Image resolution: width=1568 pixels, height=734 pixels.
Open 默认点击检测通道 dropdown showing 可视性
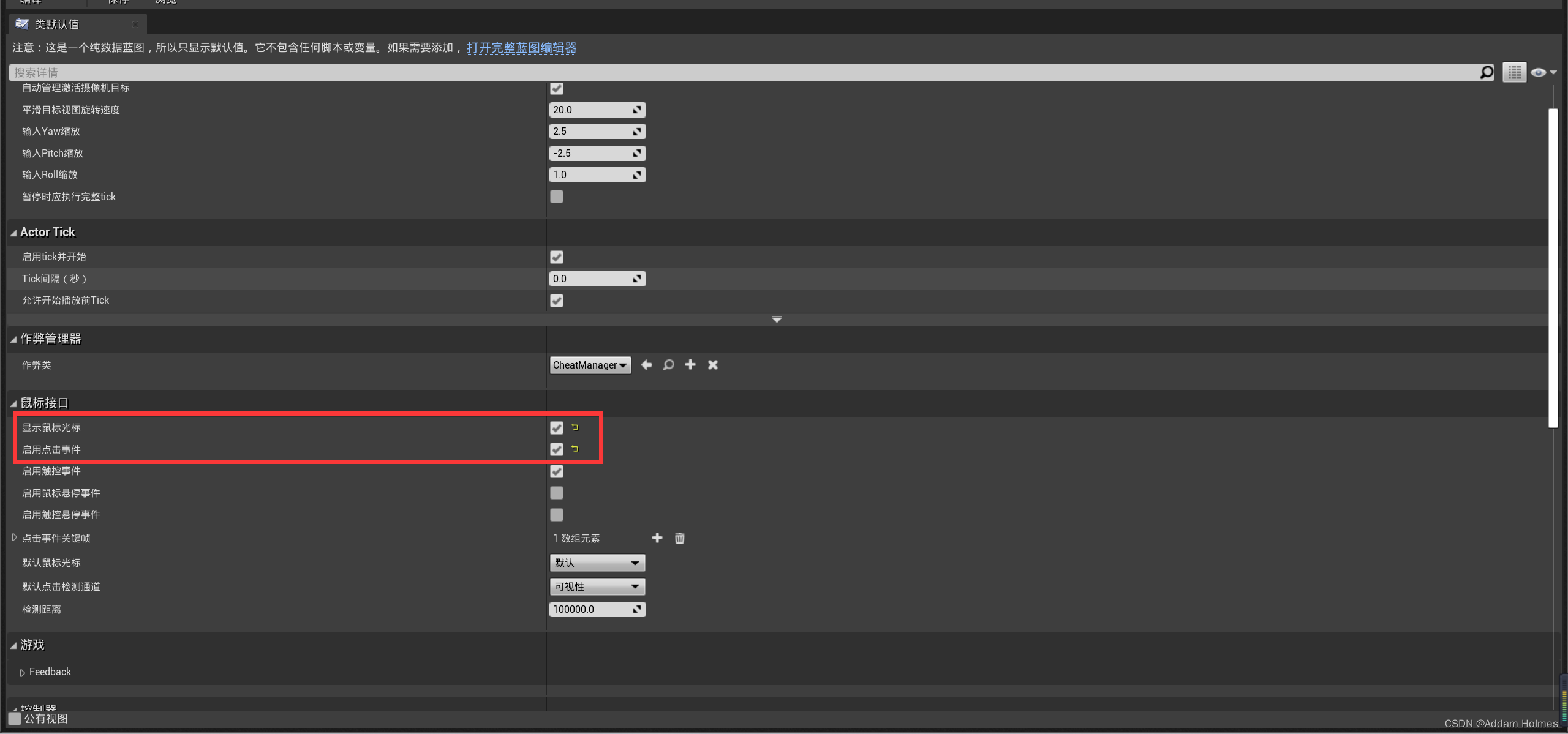[x=597, y=586]
